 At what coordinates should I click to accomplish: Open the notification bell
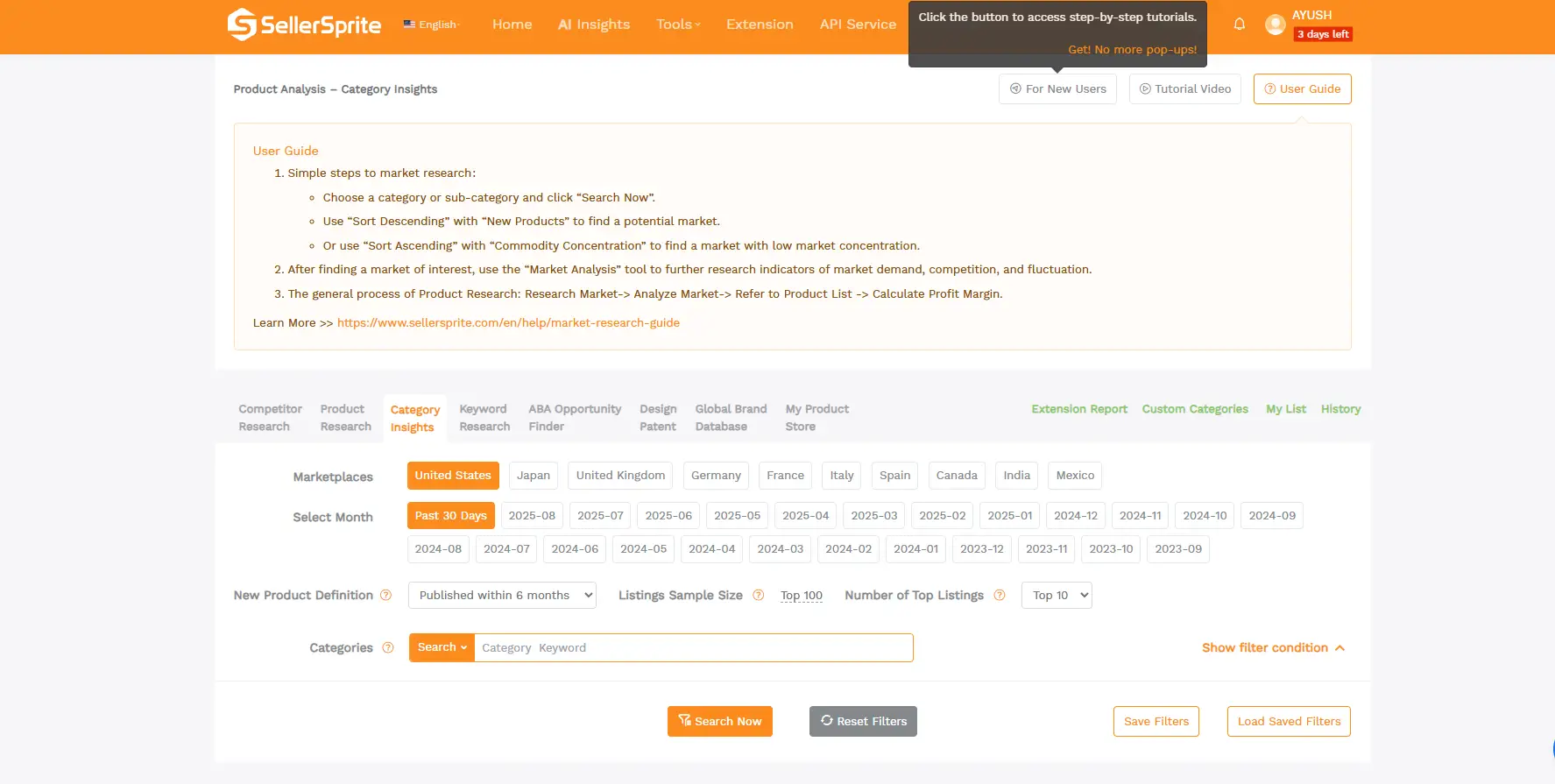1239,25
